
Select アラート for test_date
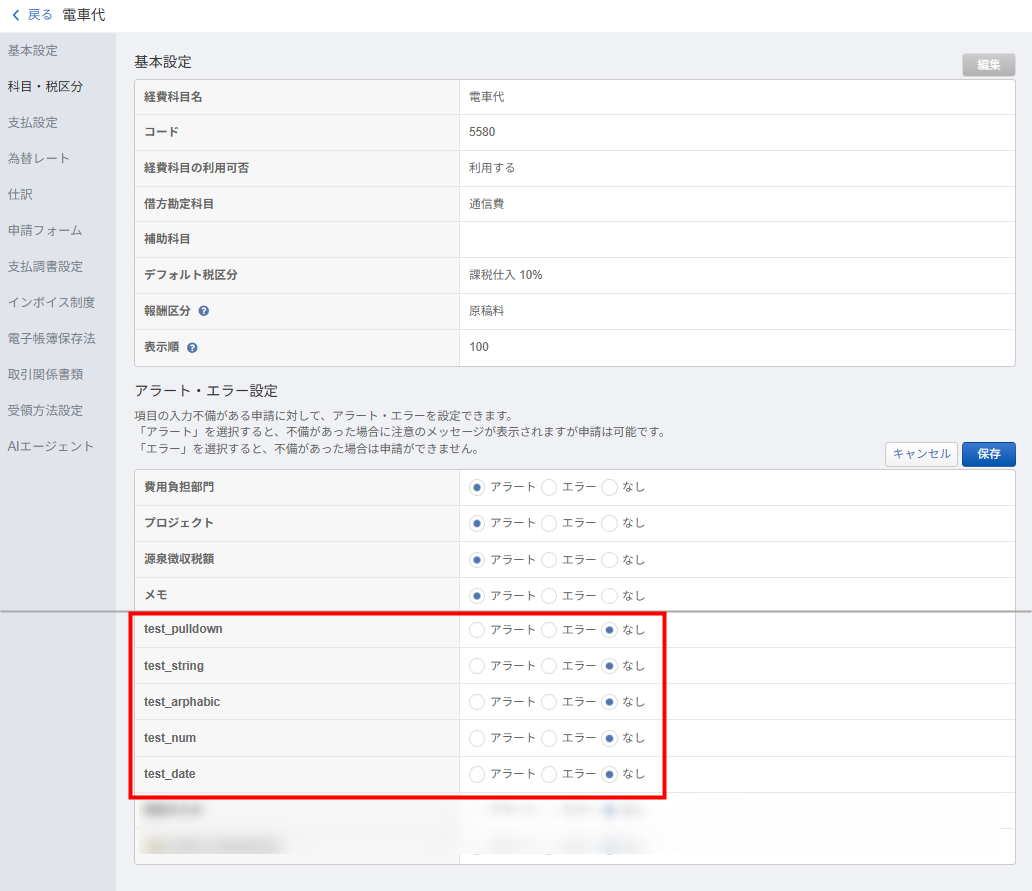(477, 774)
